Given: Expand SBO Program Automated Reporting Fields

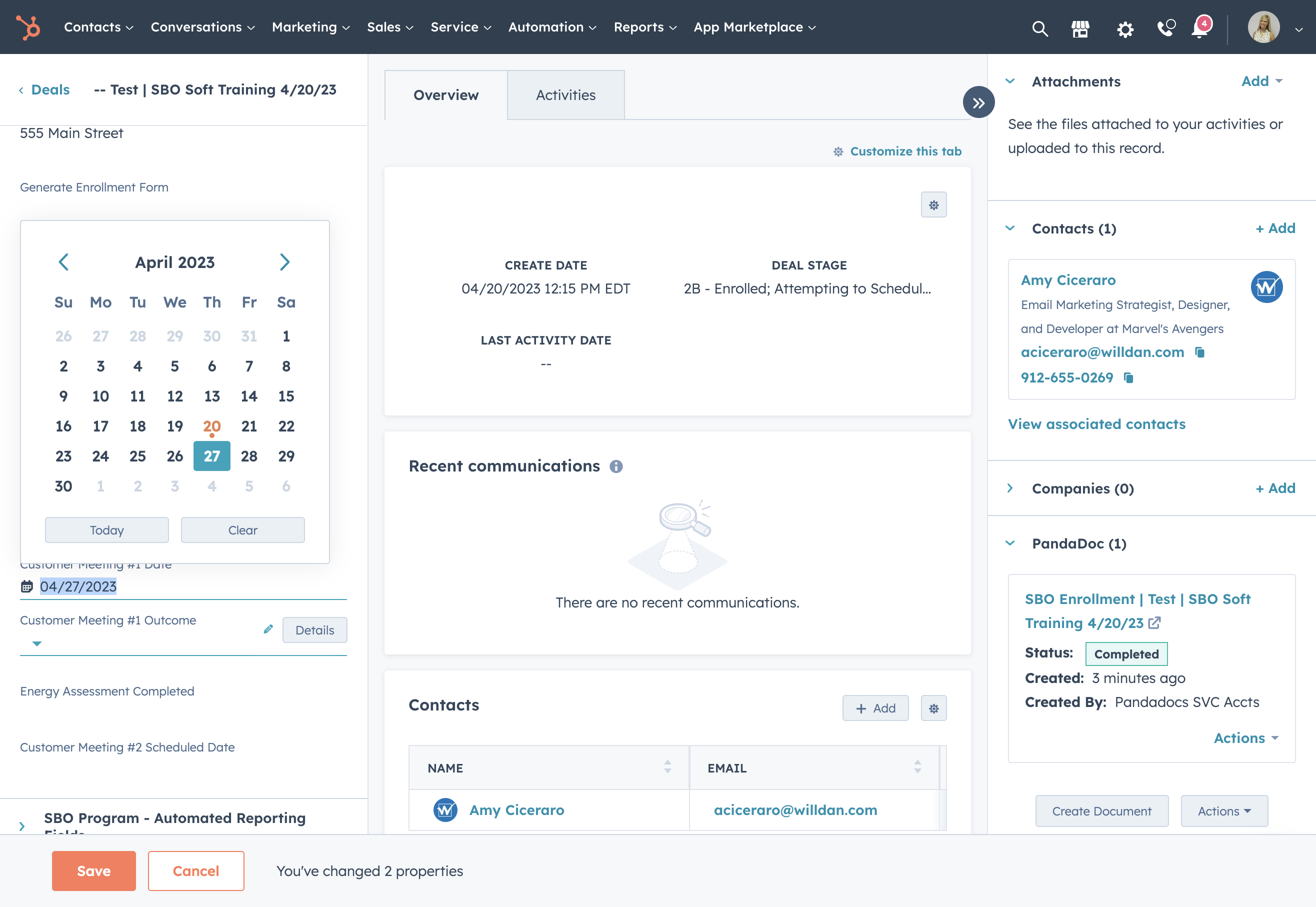Looking at the screenshot, I should pyautogui.click(x=22, y=826).
